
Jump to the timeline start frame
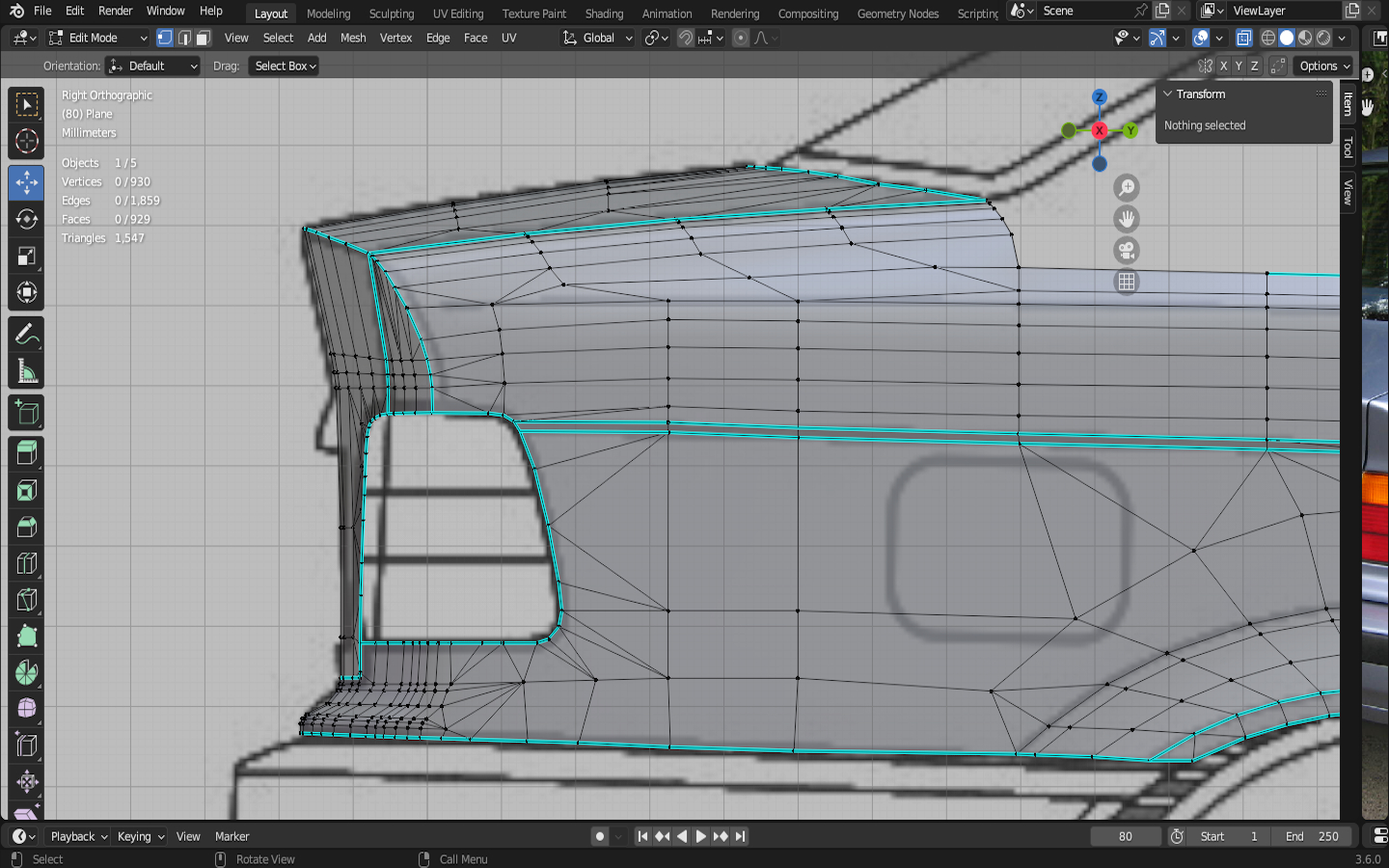[642, 836]
